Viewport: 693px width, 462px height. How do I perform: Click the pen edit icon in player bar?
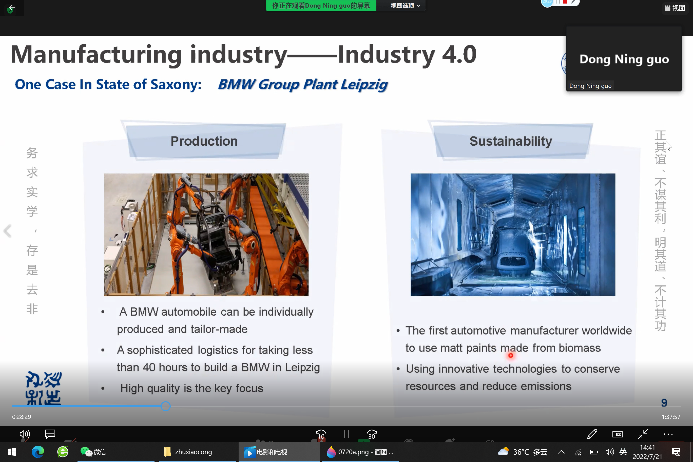pyautogui.click(x=592, y=434)
